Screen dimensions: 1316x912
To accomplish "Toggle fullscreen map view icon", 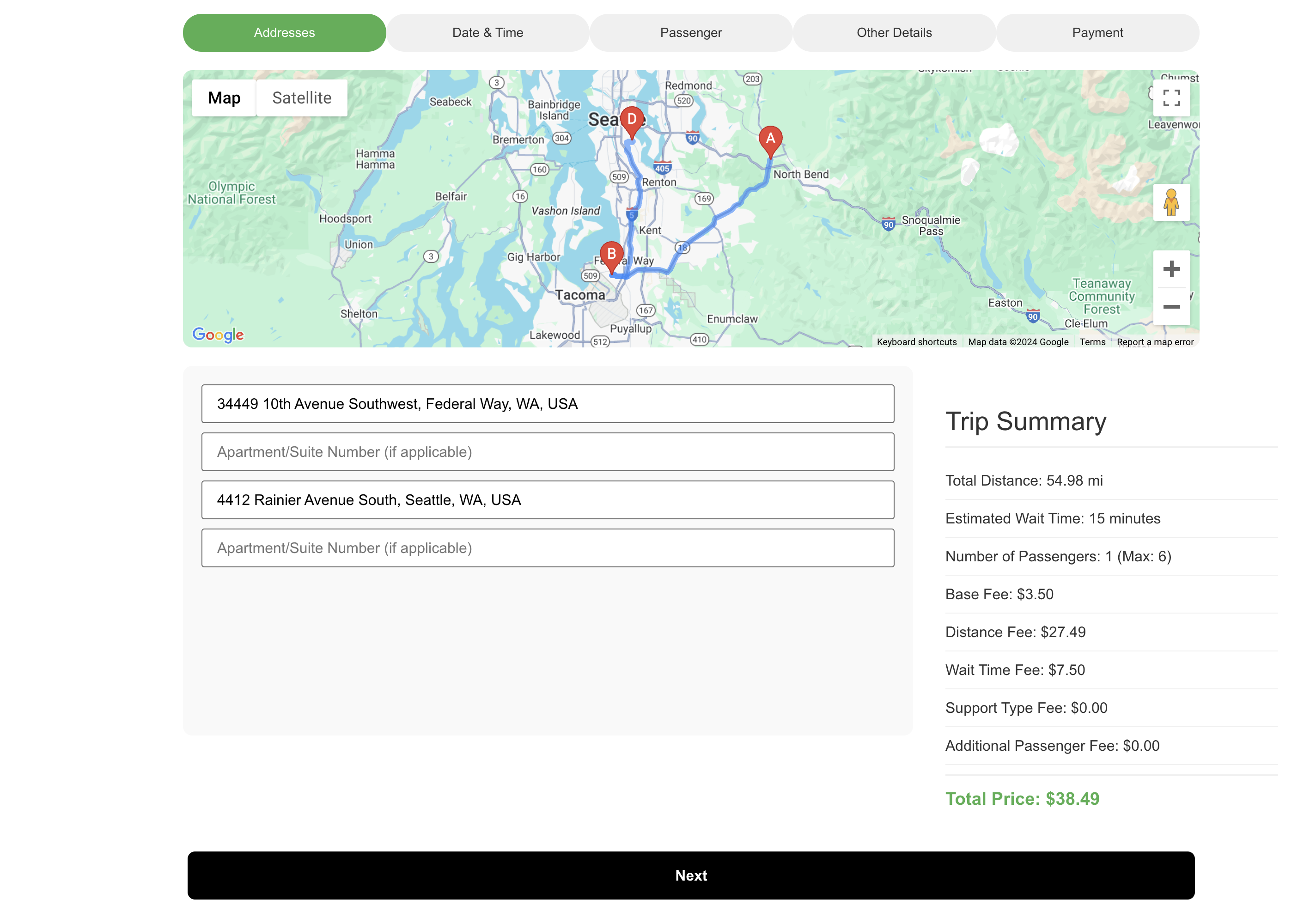I will (1171, 98).
